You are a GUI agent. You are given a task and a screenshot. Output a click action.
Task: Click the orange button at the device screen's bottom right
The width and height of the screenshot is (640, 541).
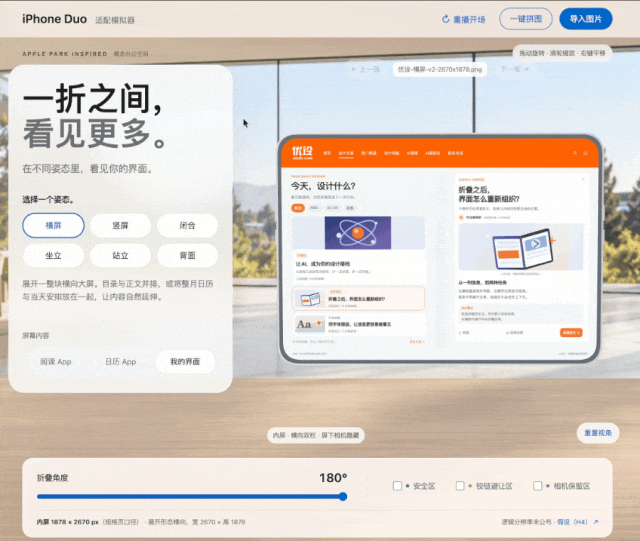click(x=571, y=333)
